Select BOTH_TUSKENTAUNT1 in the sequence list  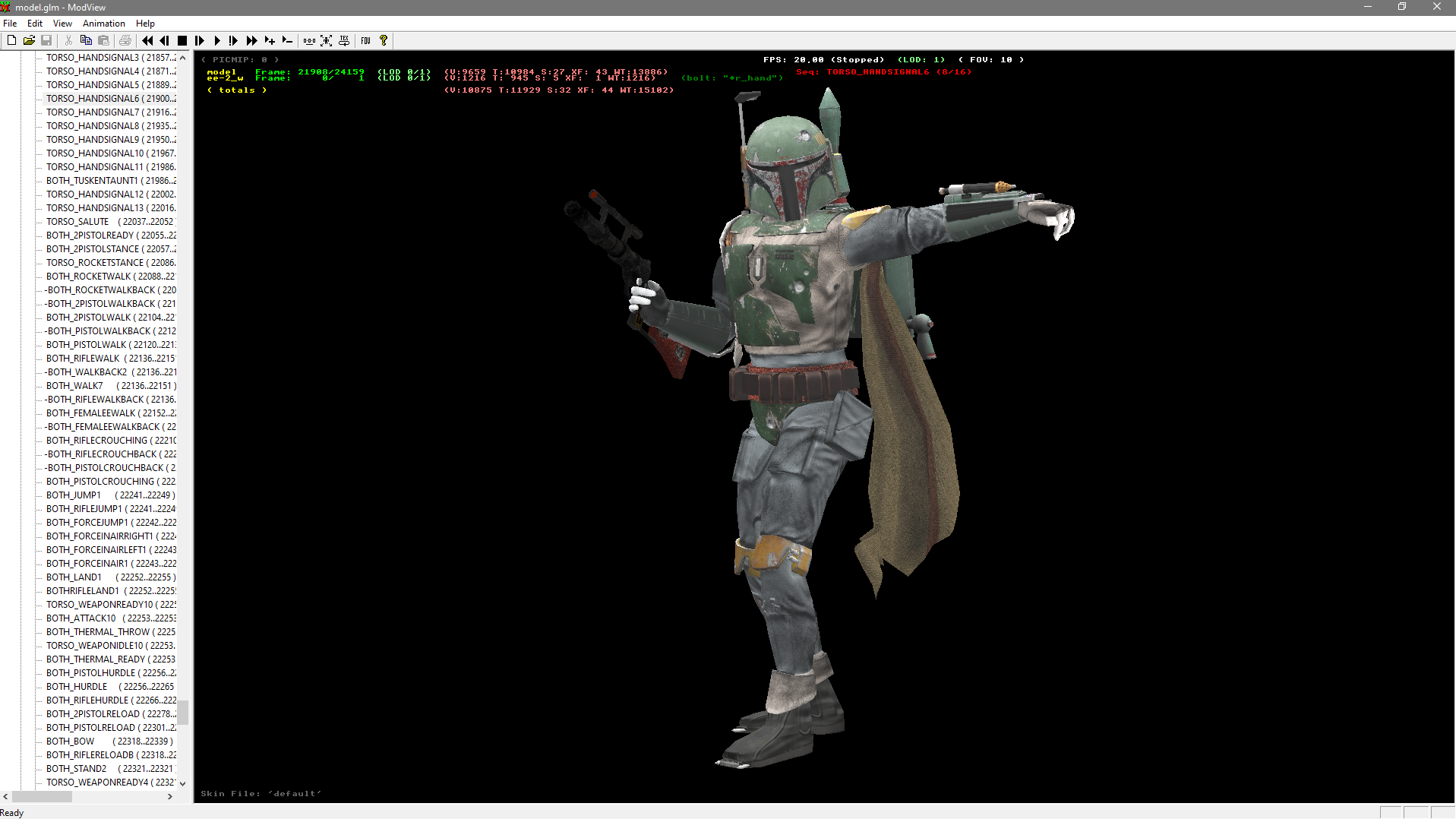(111, 181)
